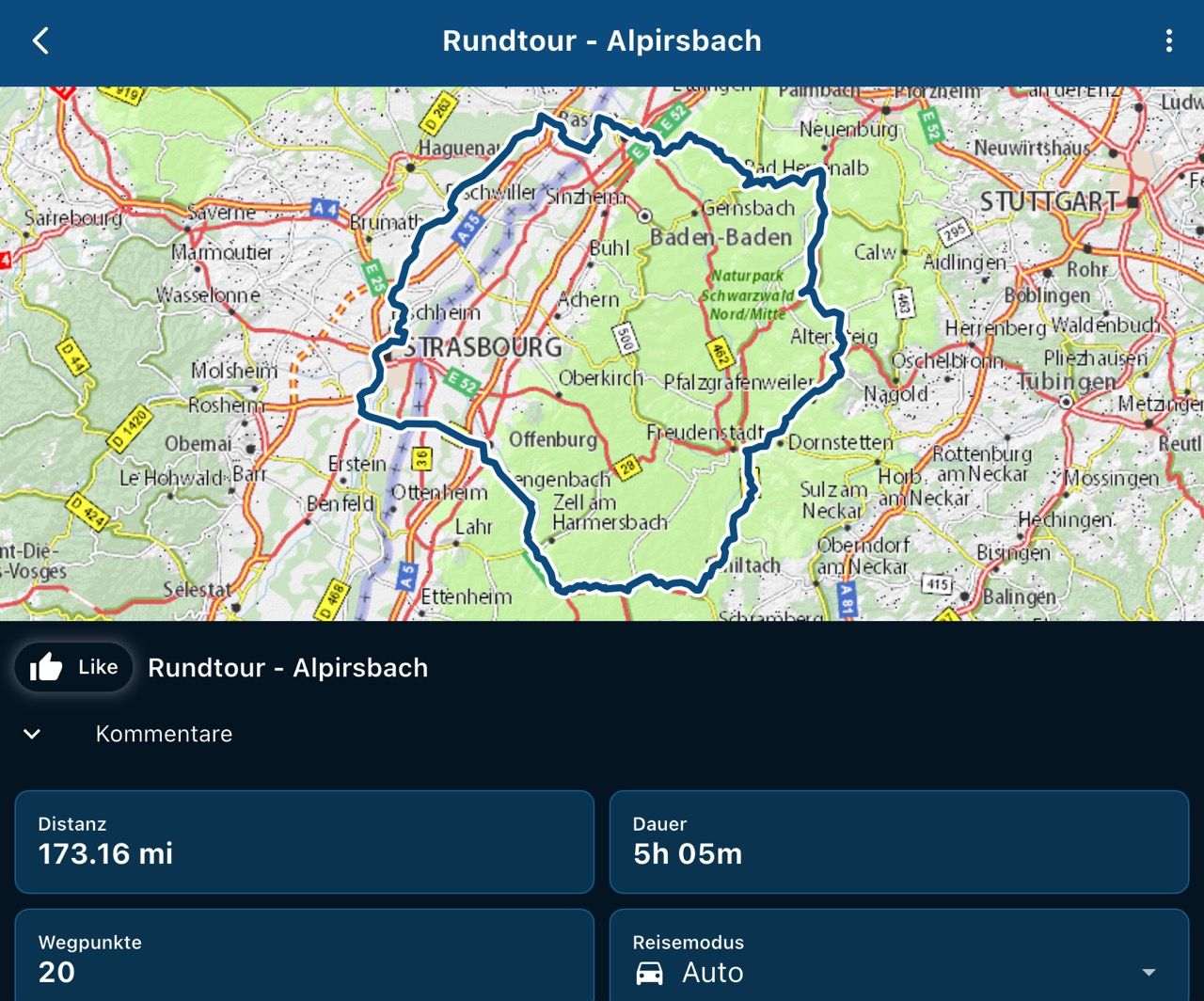Open the Reisemodus dropdown arrow
This screenshot has height=1001, width=1204.
pos(1148,973)
